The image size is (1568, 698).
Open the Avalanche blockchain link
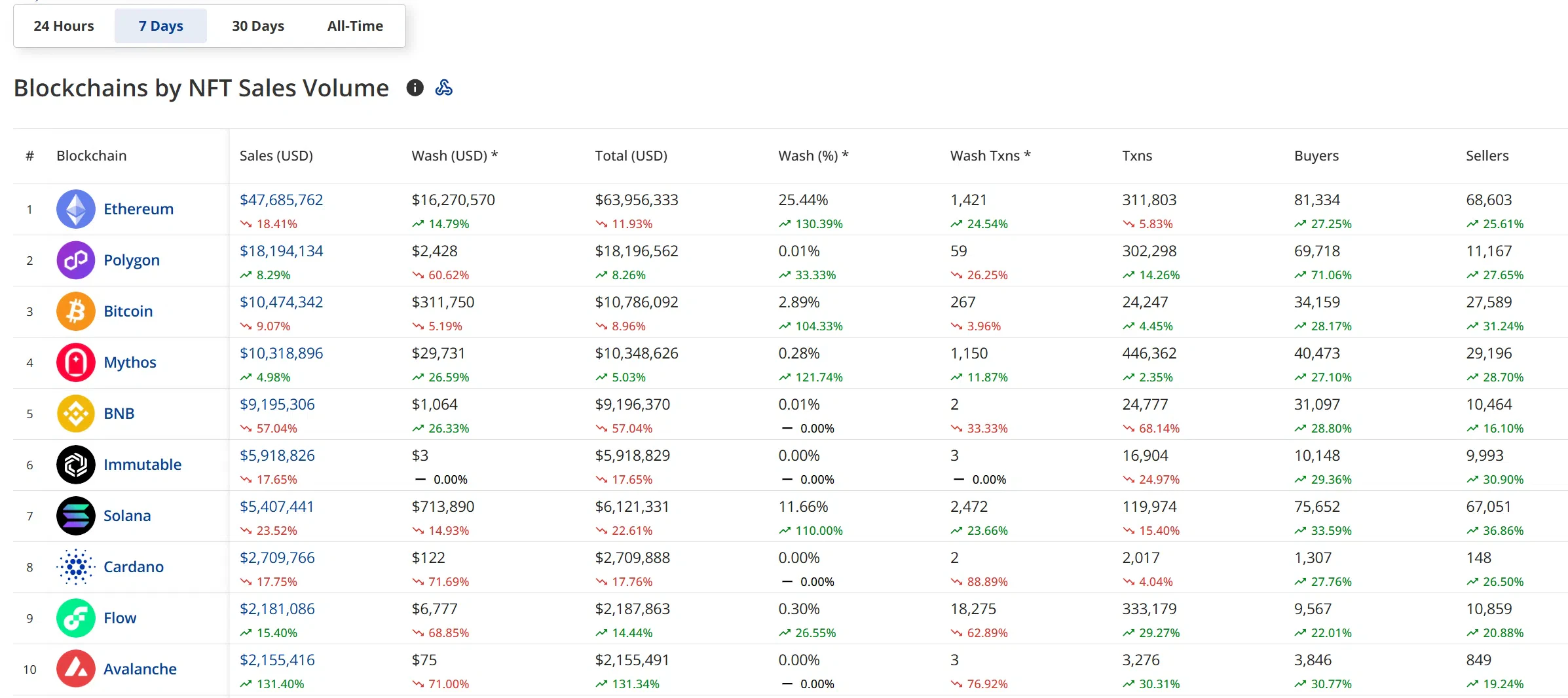pyautogui.click(x=140, y=669)
